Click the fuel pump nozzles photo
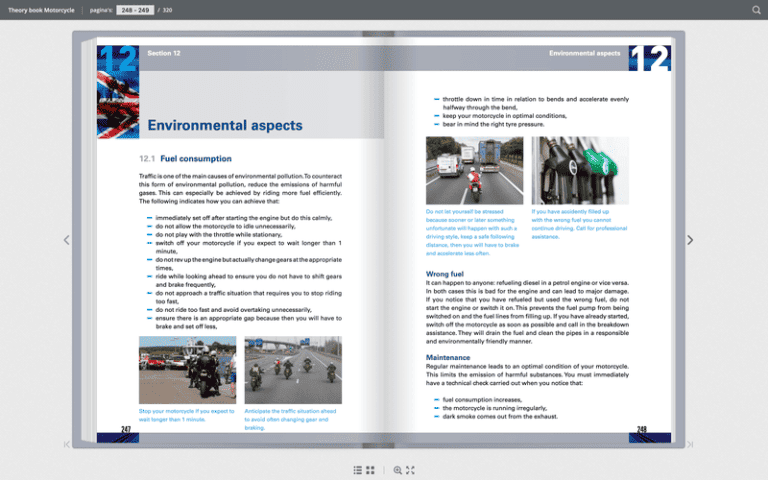Screen dimensions: 768x480 point(579,170)
